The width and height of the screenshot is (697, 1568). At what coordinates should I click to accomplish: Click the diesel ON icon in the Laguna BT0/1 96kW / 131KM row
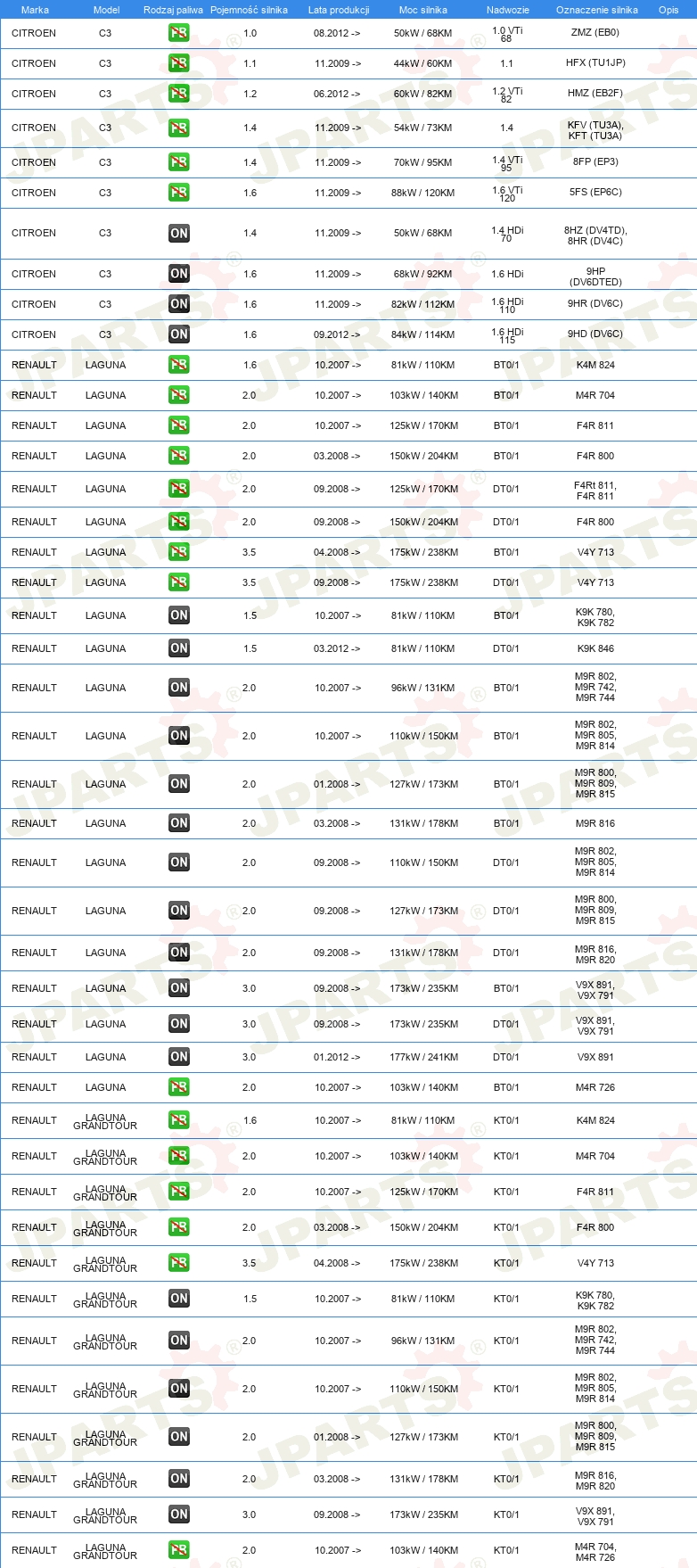(x=178, y=688)
